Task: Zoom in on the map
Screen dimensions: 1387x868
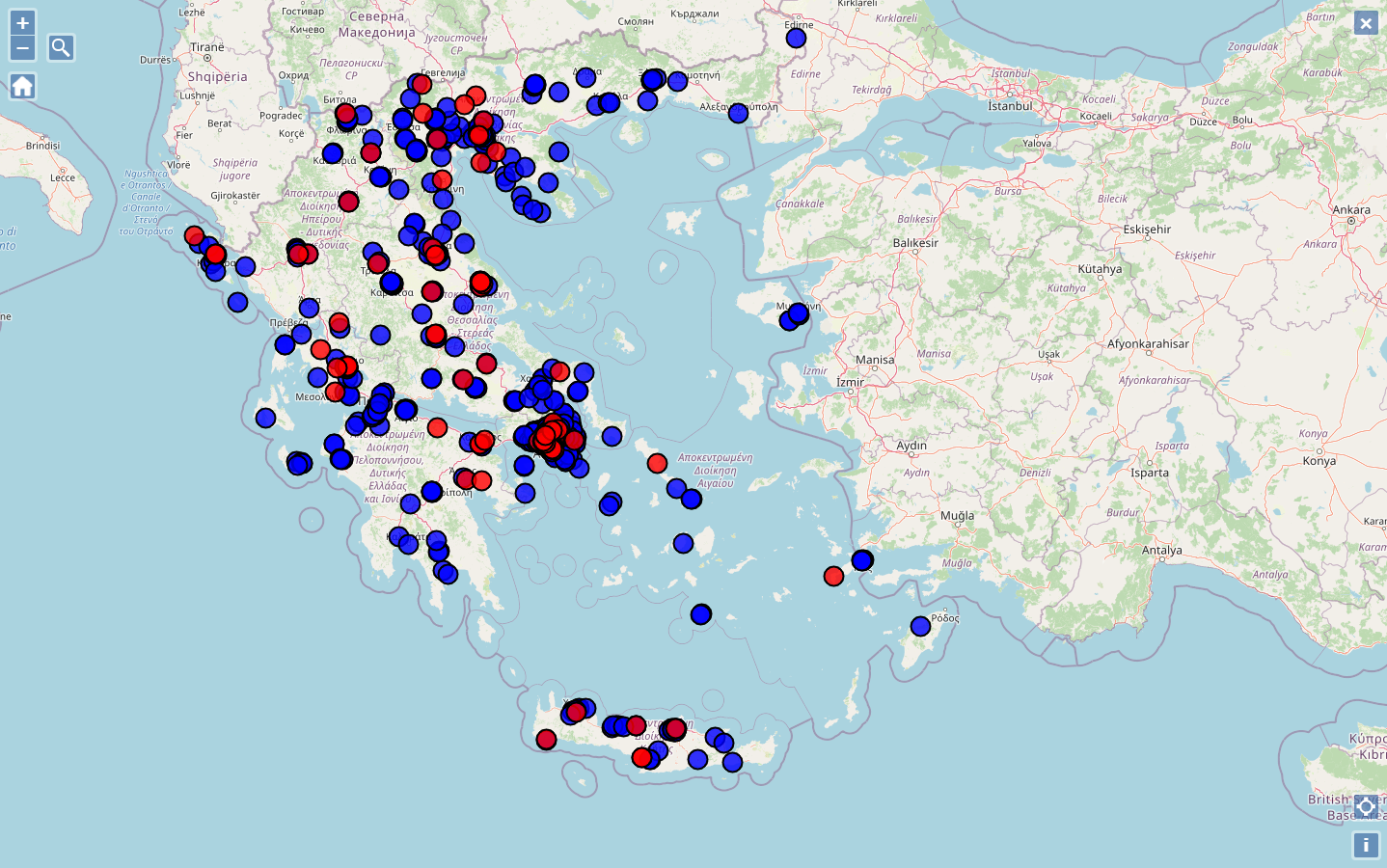Action: (22, 22)
